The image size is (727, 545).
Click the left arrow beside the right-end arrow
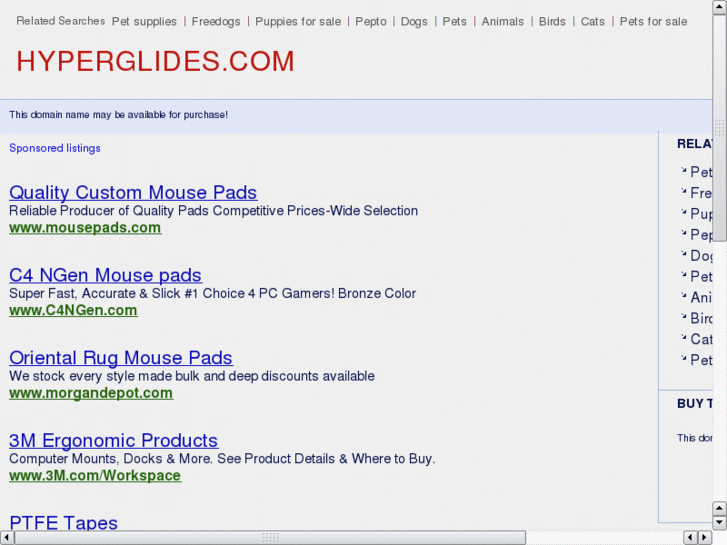click(x=691, y=538)
